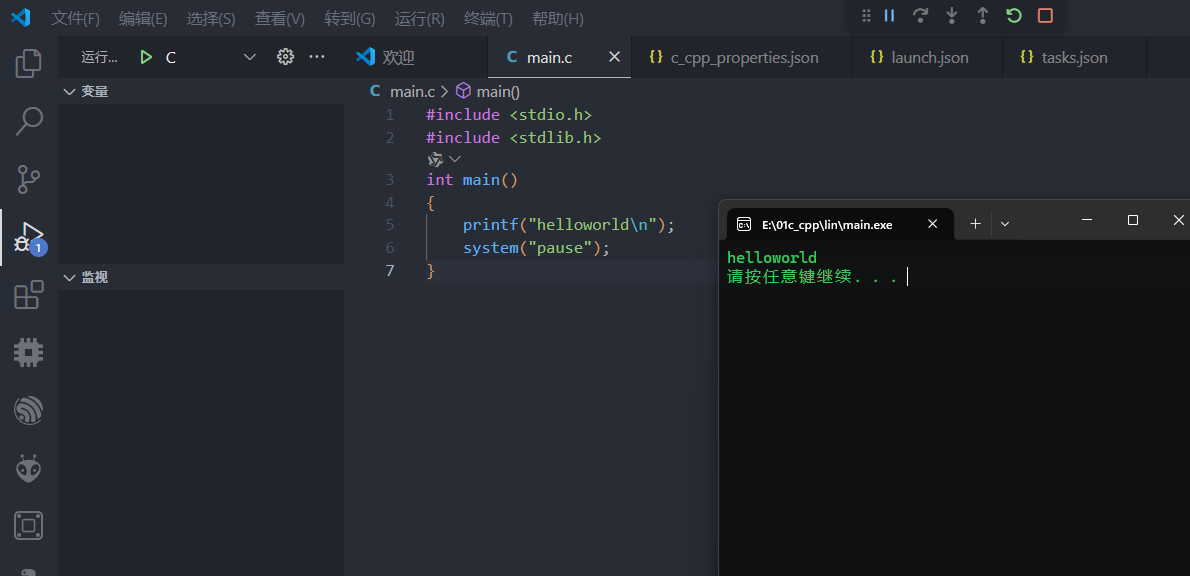Switch to the launch.json tab

pyautogui.click(x=929, y=57)
